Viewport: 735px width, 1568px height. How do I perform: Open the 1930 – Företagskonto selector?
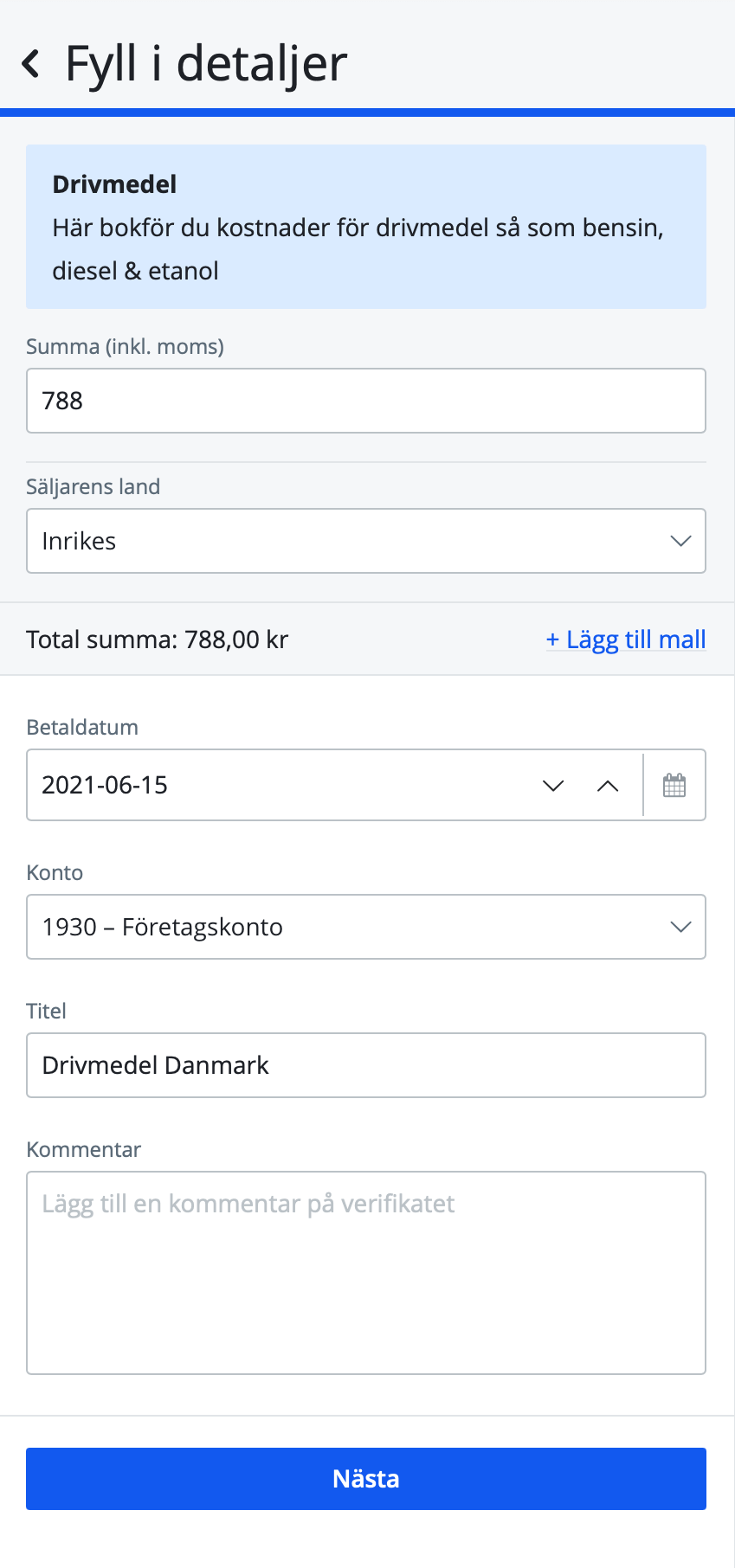click(346, 927)
